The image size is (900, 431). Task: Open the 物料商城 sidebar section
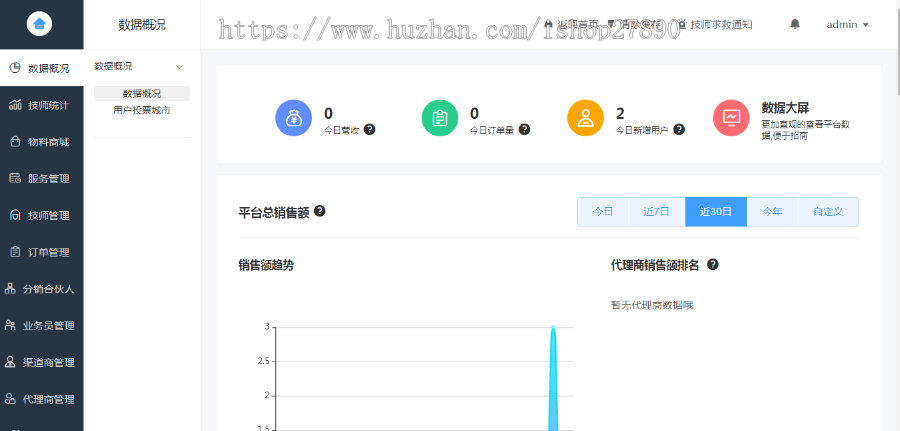pyautogui.click(x=41, y=142)
